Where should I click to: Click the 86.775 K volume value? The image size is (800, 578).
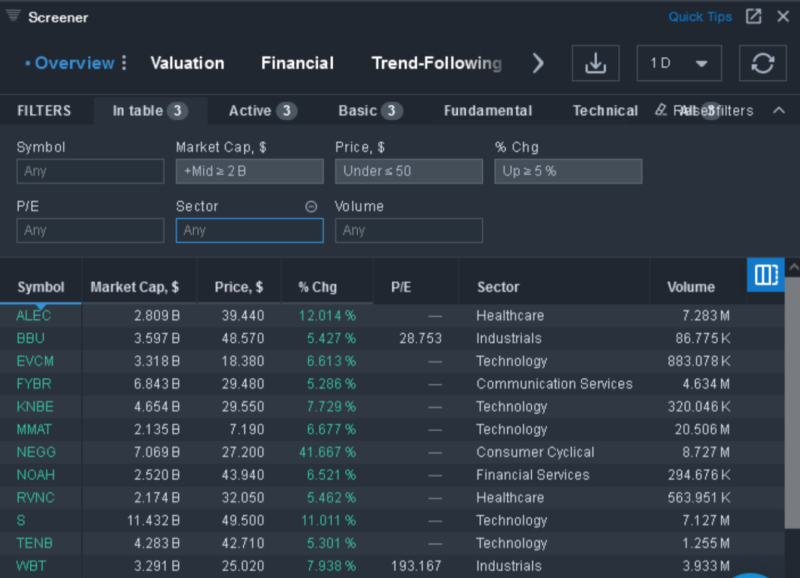[x=703, y=339]
